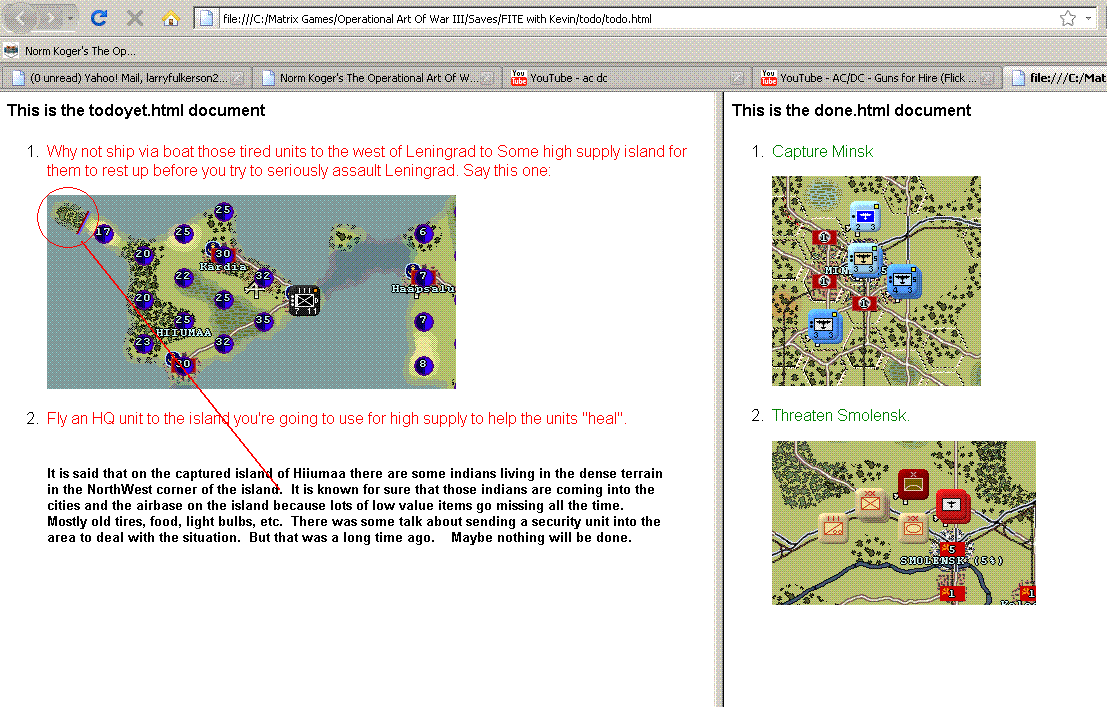Select the file:///C:/Mat tab

click(1055, 78)
